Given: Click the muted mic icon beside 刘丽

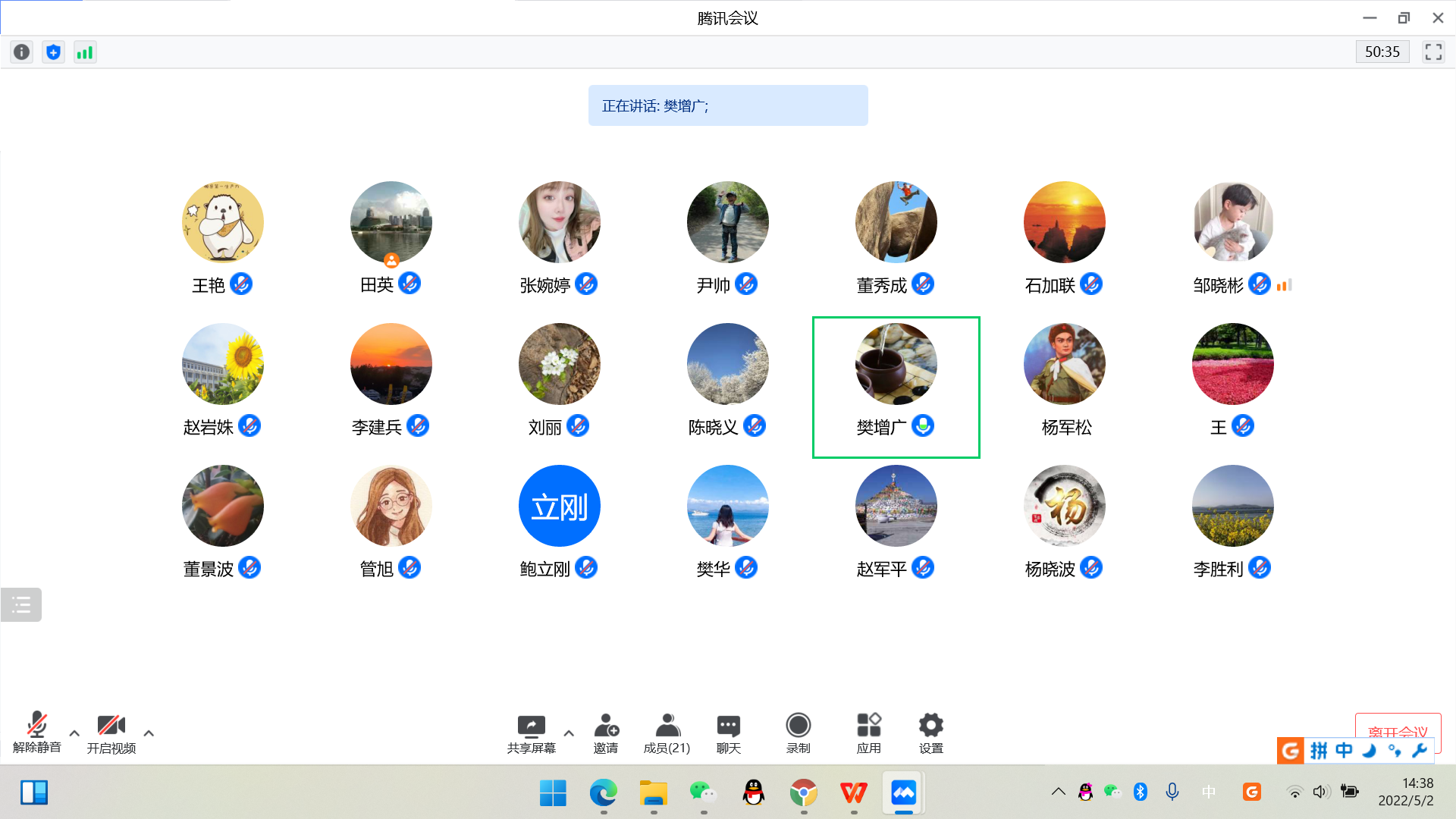Looking at the screenshot, I should [578, 426].
